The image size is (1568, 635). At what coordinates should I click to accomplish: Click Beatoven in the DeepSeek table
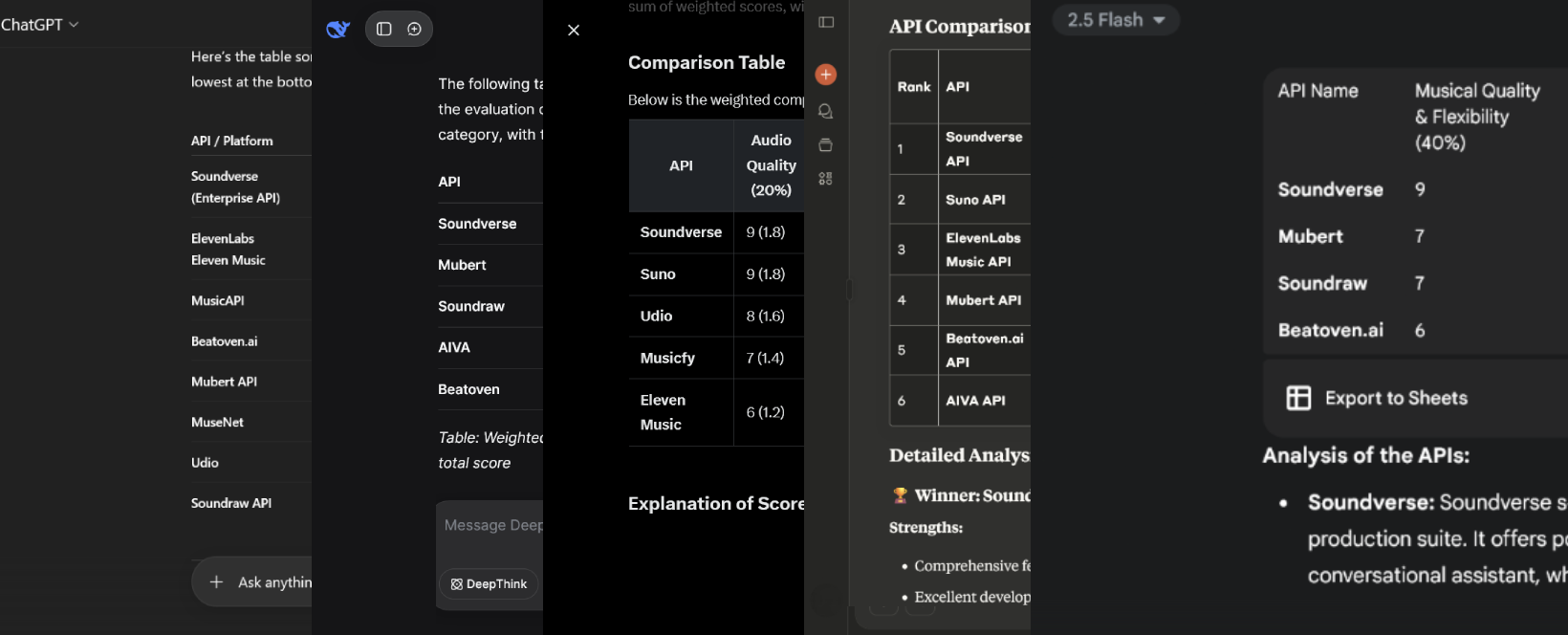[x=468, y=389]
